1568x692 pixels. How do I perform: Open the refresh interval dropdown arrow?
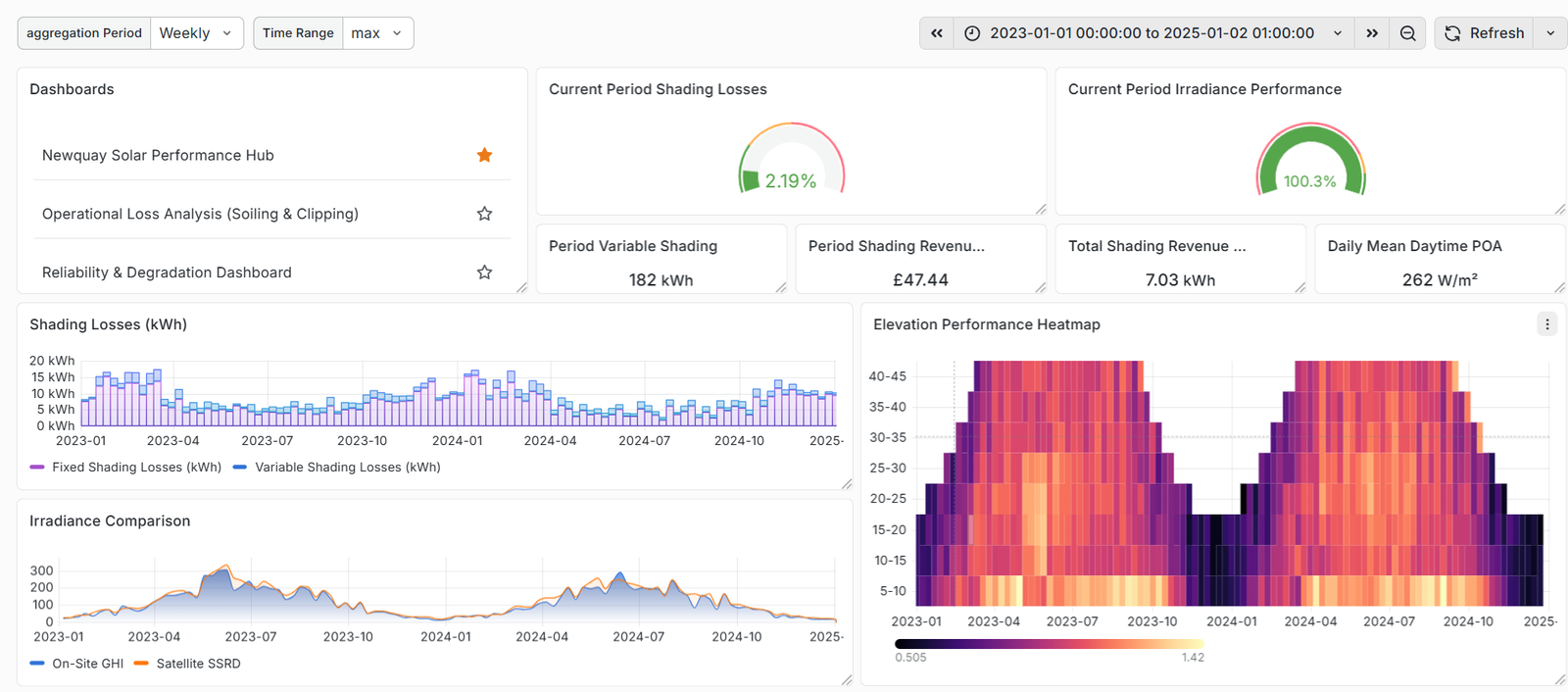pos(1550,33)
